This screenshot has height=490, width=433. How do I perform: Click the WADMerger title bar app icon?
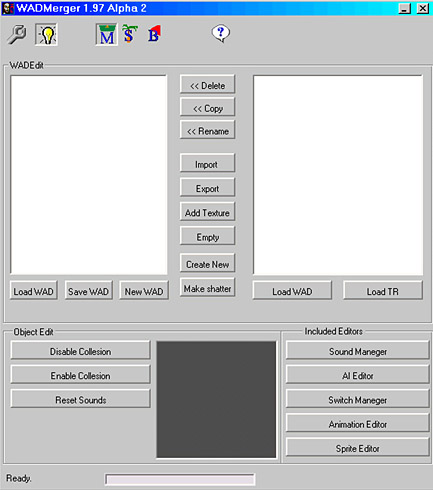[8, 8]
